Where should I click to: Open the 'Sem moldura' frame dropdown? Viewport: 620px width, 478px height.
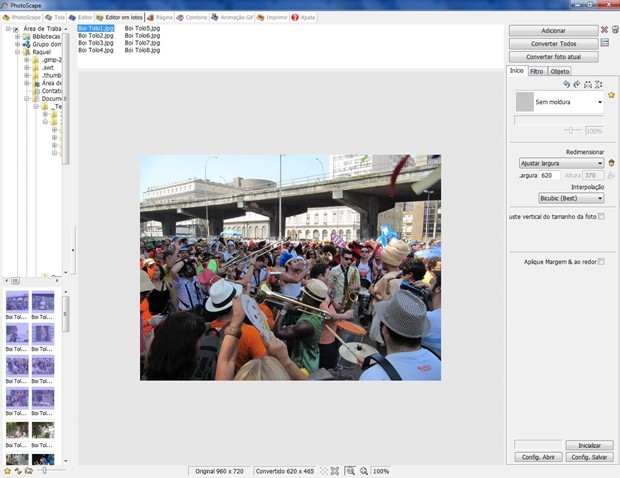coord(600,102)
